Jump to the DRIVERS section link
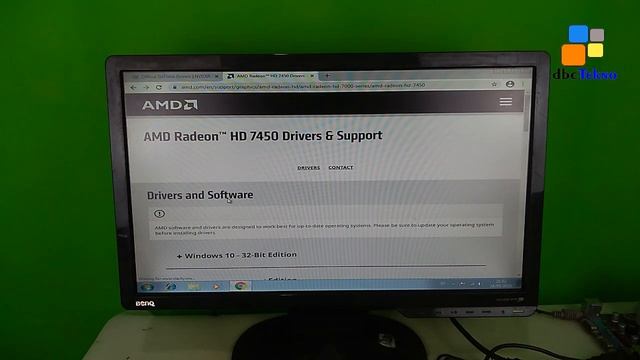 [309, 168]
